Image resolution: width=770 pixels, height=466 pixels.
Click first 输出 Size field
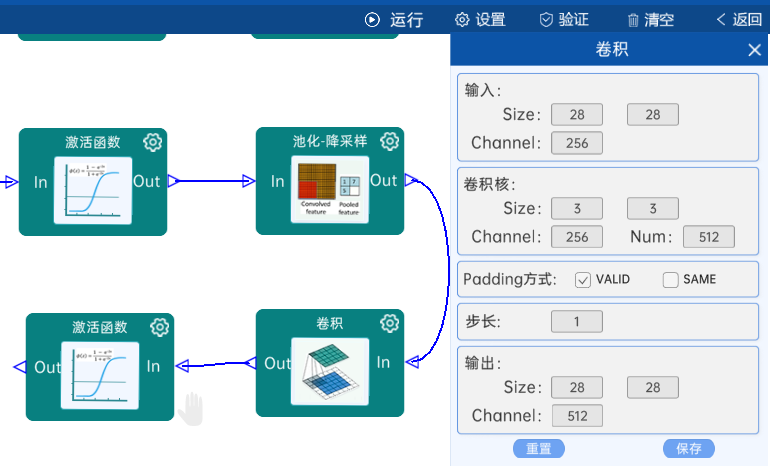point(577,387)
